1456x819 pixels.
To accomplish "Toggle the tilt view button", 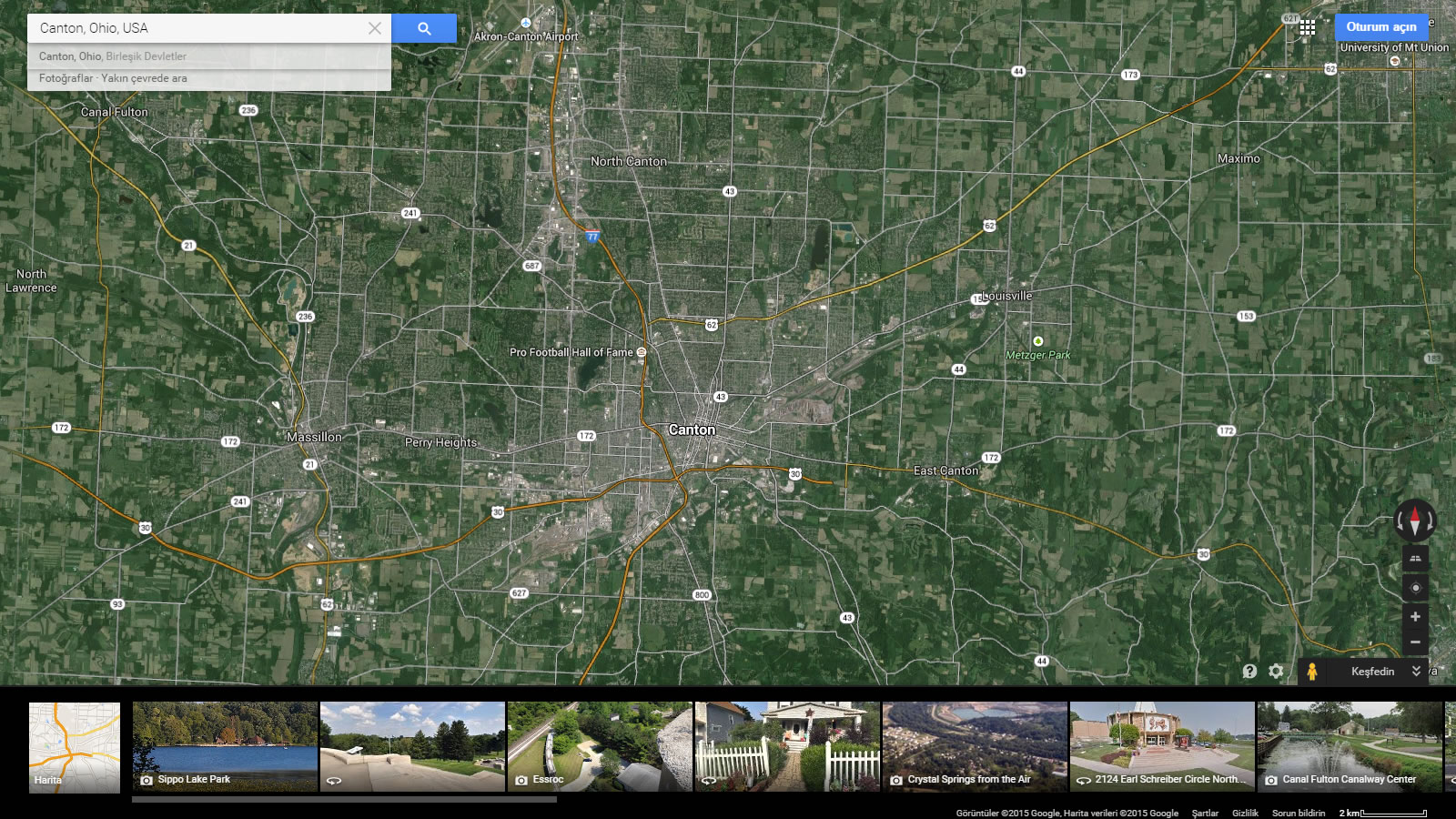I will pyautogui.click(x=1415, y=559).
